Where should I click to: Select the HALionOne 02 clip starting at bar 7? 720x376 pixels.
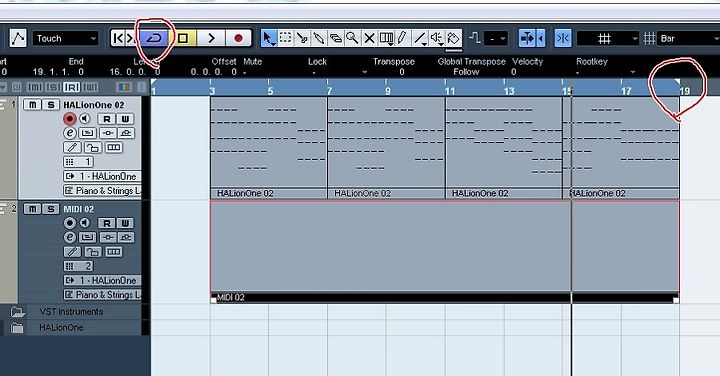tap(386, 147)
